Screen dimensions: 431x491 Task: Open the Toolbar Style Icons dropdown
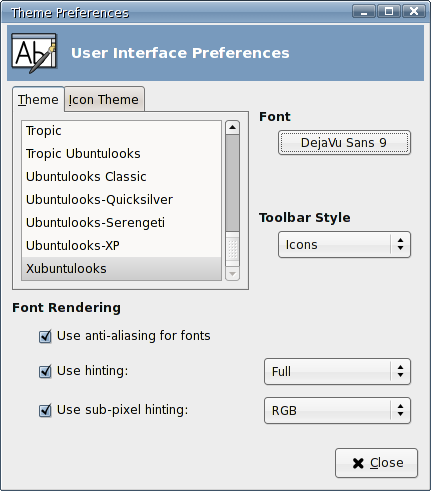(x=344, y=245)
